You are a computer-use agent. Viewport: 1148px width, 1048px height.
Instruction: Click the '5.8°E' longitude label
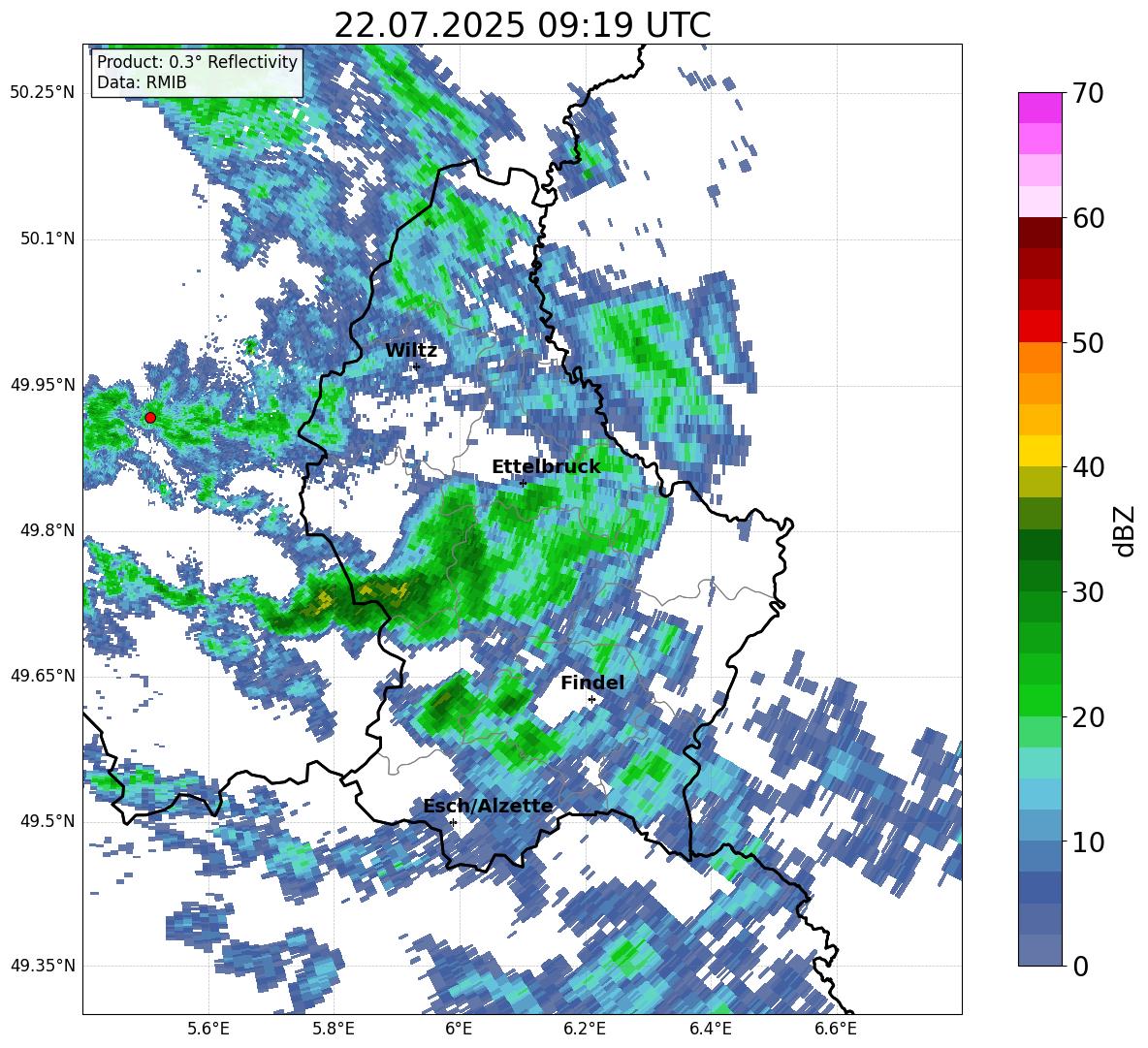point(334,1030)
